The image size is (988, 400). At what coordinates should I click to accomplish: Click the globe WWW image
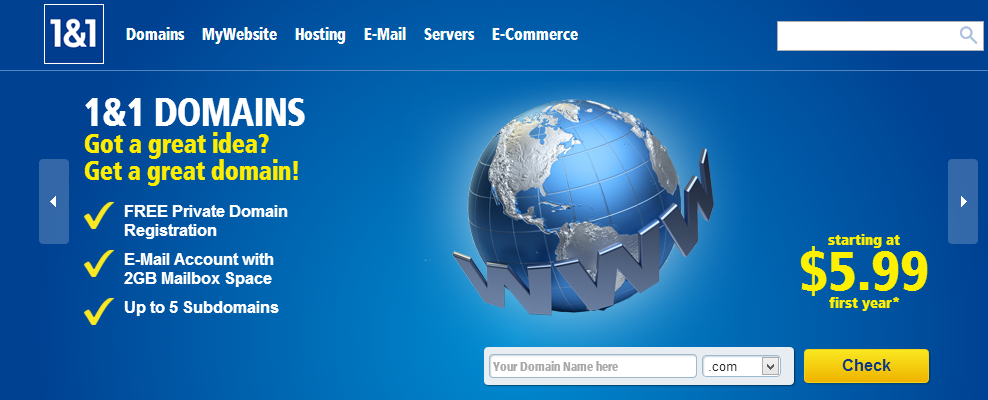point(583,206)
